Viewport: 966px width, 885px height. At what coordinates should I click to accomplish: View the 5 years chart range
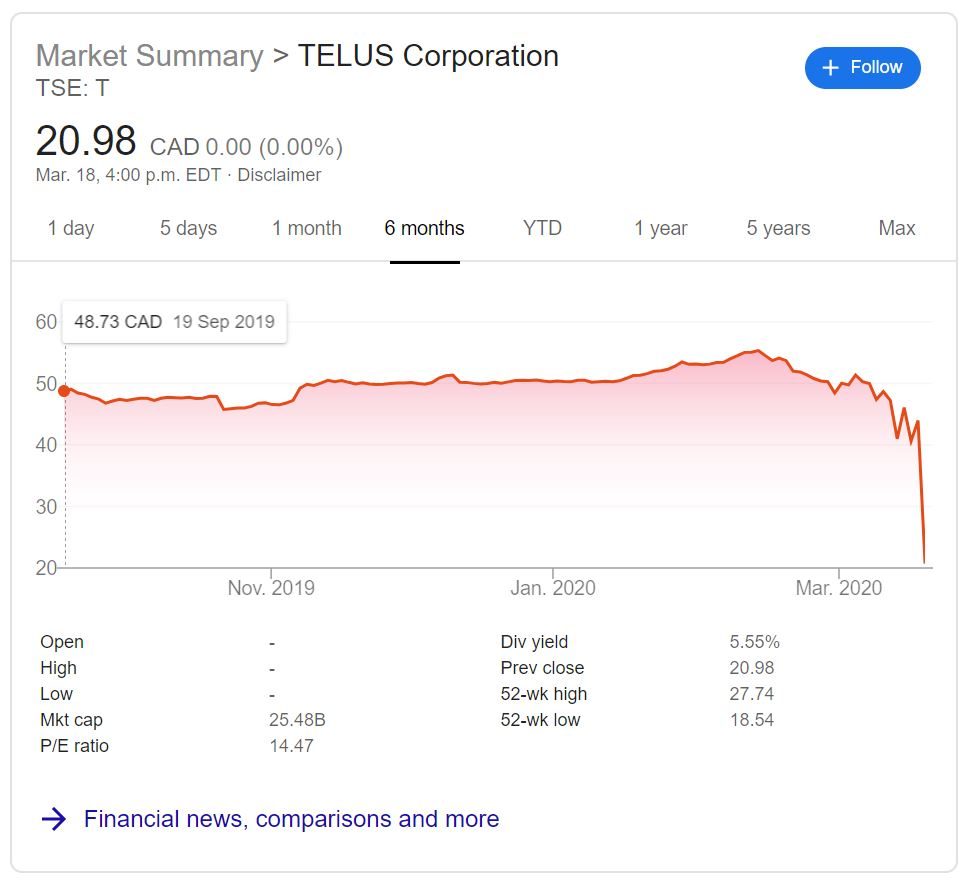[778, 228]
